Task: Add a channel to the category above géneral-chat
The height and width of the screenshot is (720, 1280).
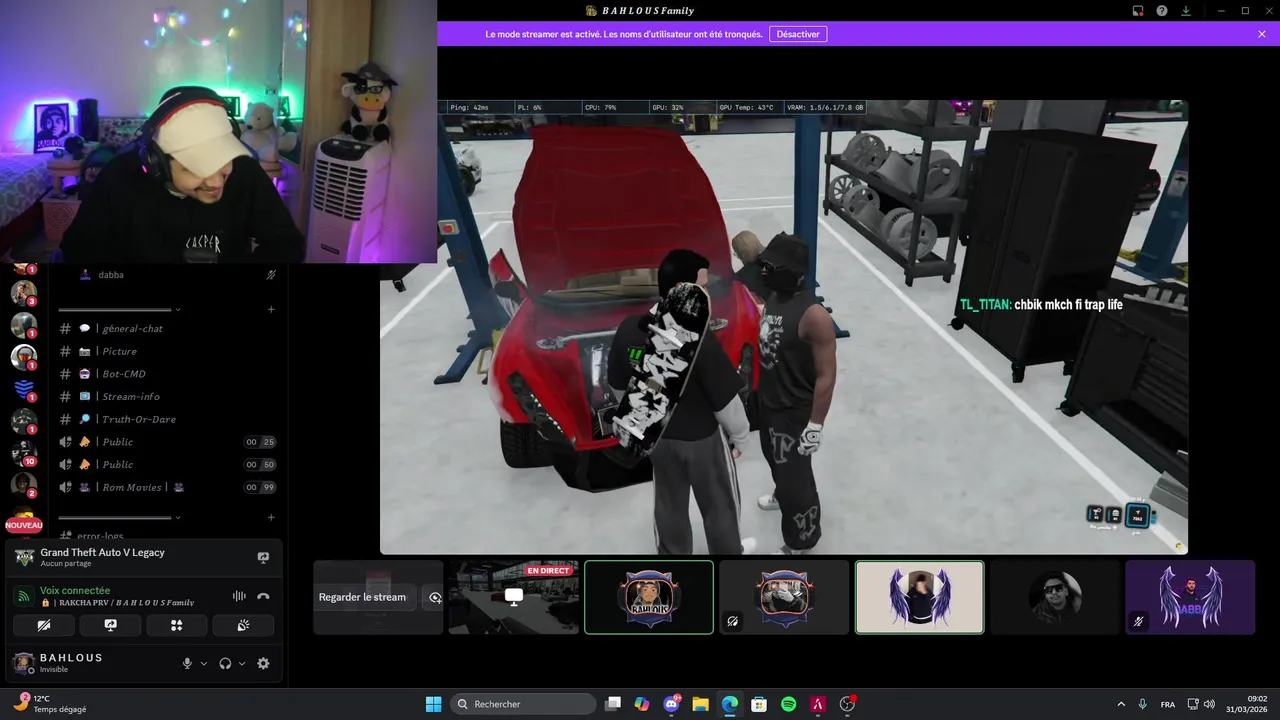Action: point(271,309)
